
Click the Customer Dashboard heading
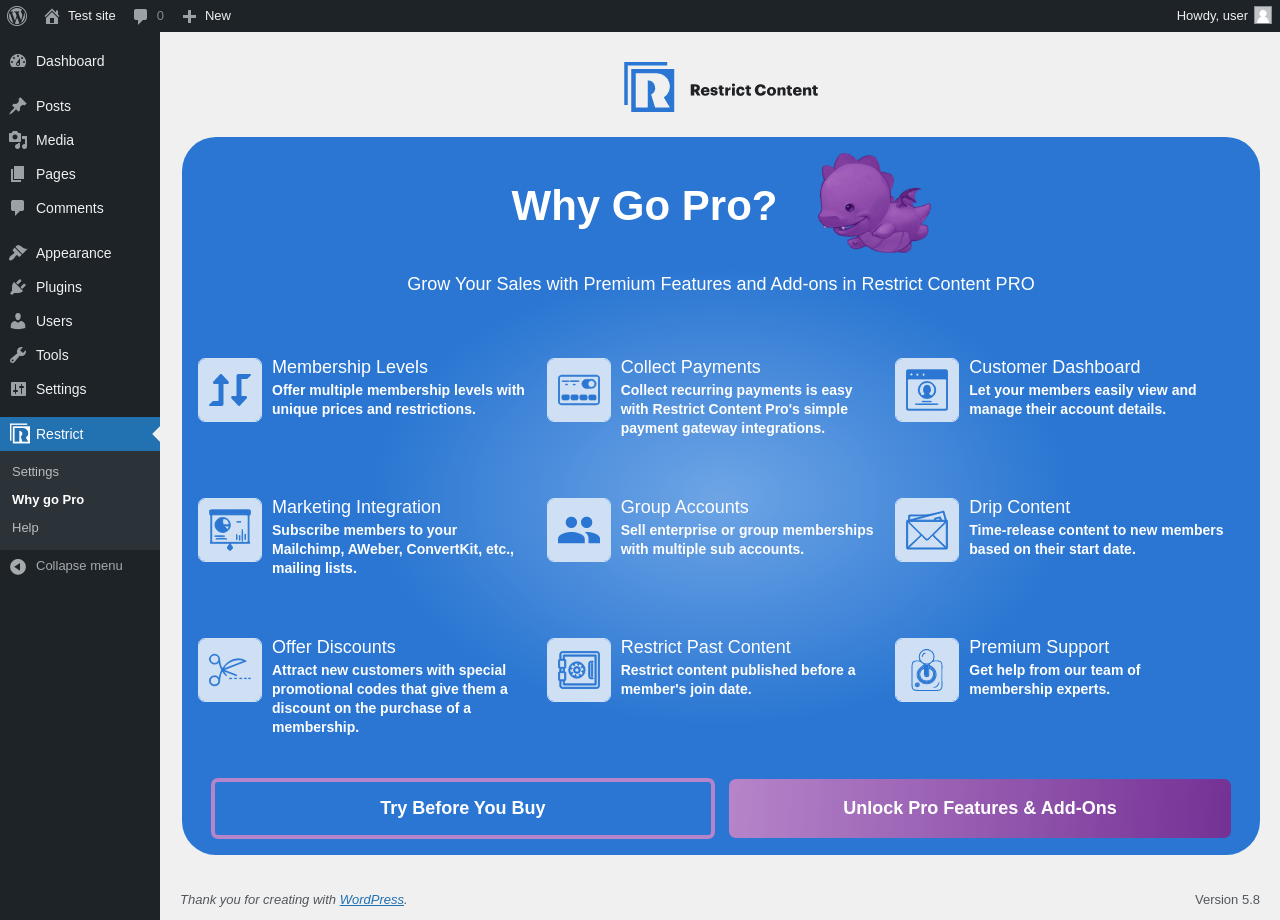pyautogui.click(x=1055, y=367)
